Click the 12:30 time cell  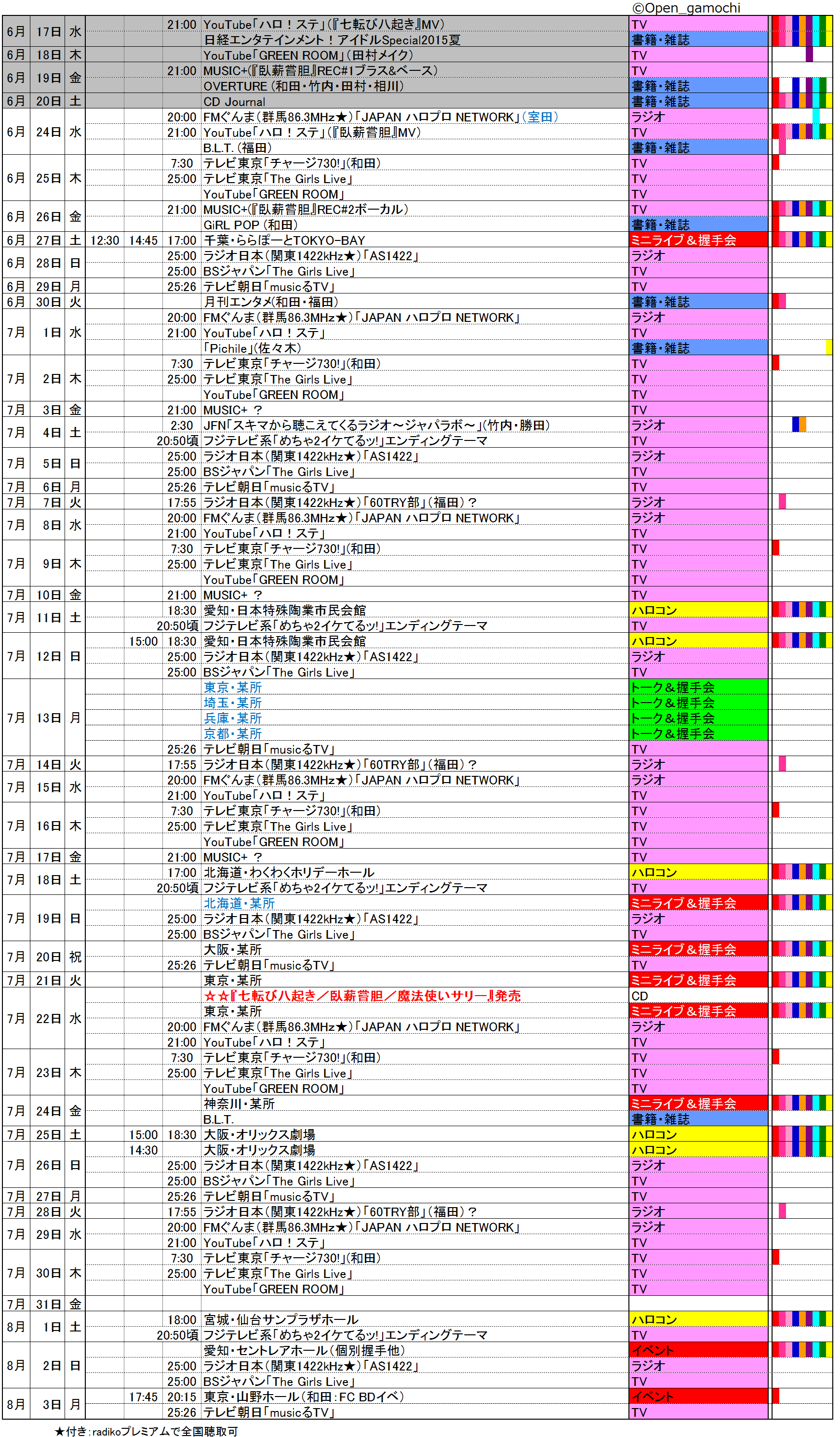(105, 240)
